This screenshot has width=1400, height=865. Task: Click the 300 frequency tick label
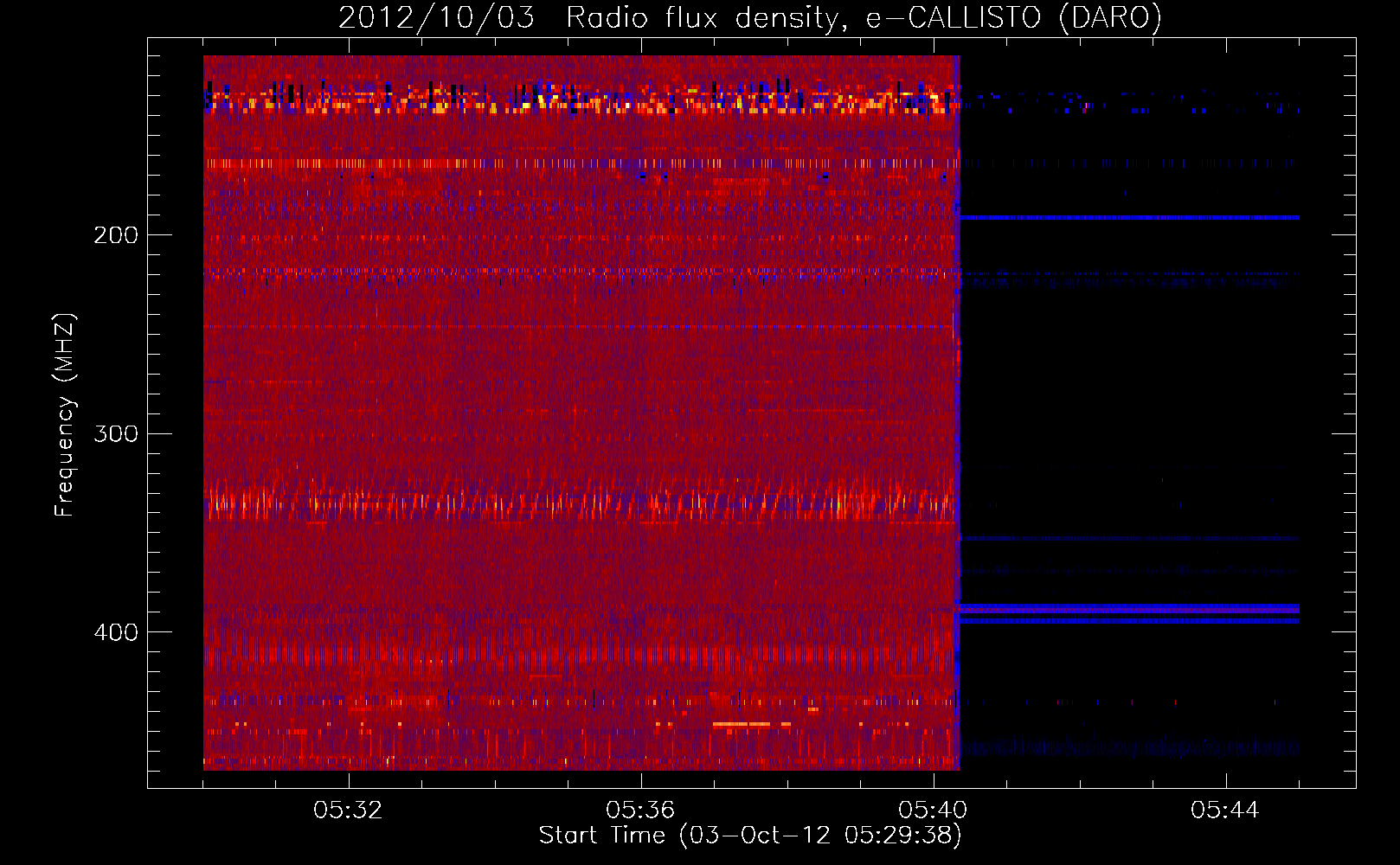pos(116,433)
